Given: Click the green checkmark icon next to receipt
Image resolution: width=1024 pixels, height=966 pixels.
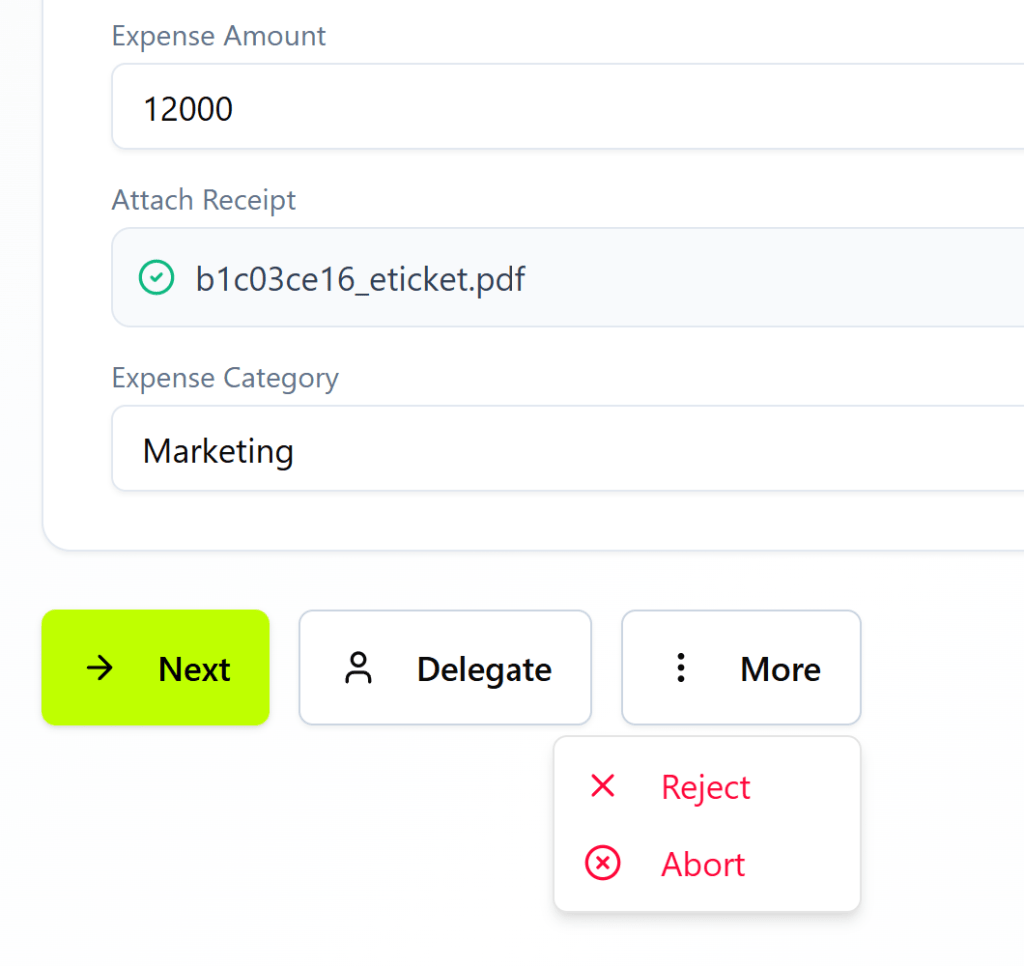Looking at the screenshot, I should pyautogui.click(x=155, y=278).
